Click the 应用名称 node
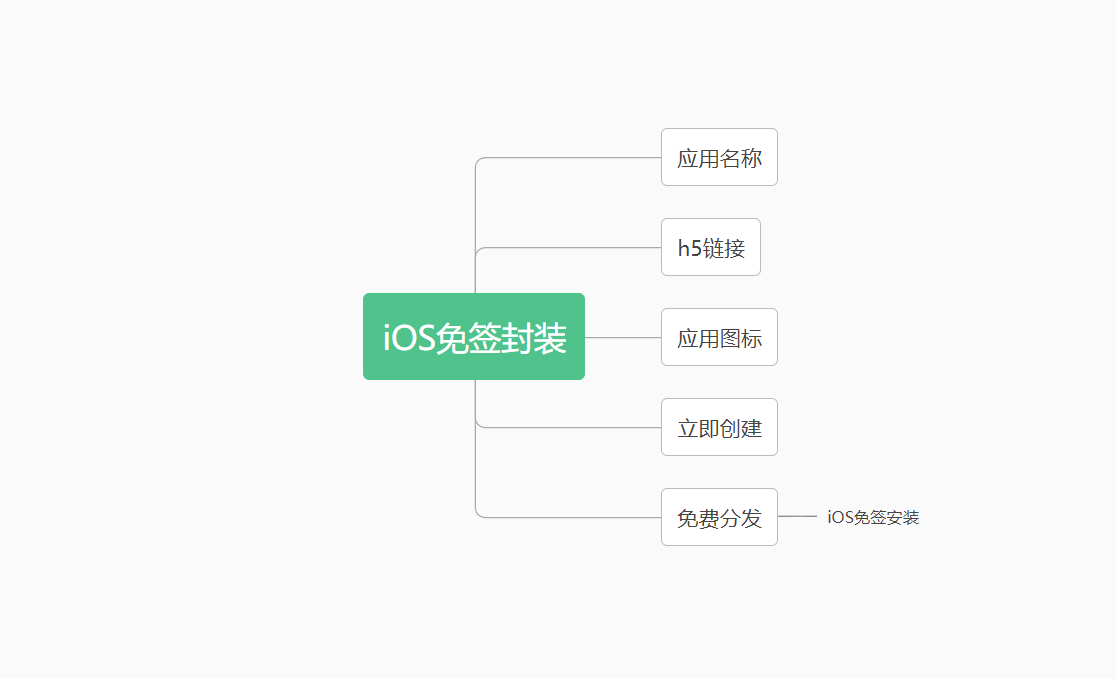Viewport: 1116px width, 679px height. pyautogui.click(x=719, y=157)
